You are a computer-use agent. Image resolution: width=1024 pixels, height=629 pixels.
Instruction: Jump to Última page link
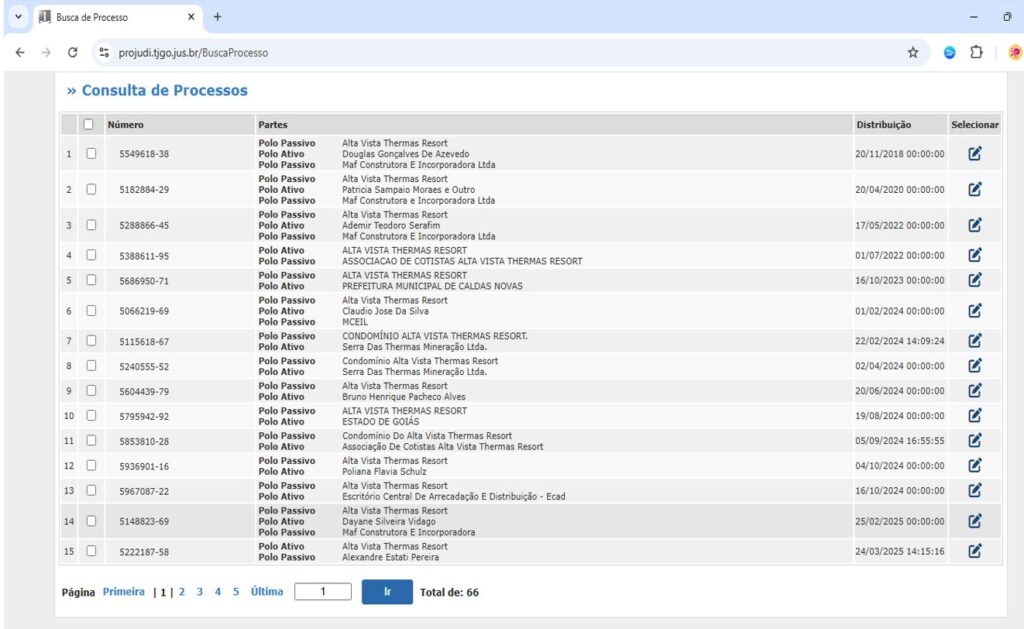coord(267,592)
